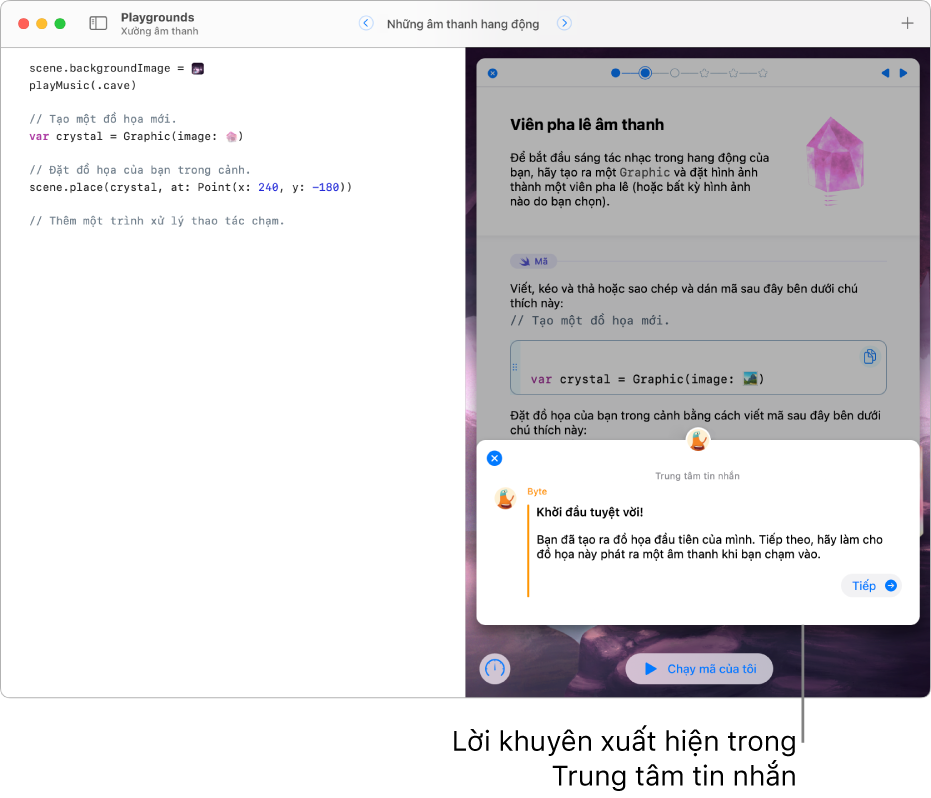Click the Playgrounds title text
Screen dimensions: 931x798
click(x=157, y=17)
